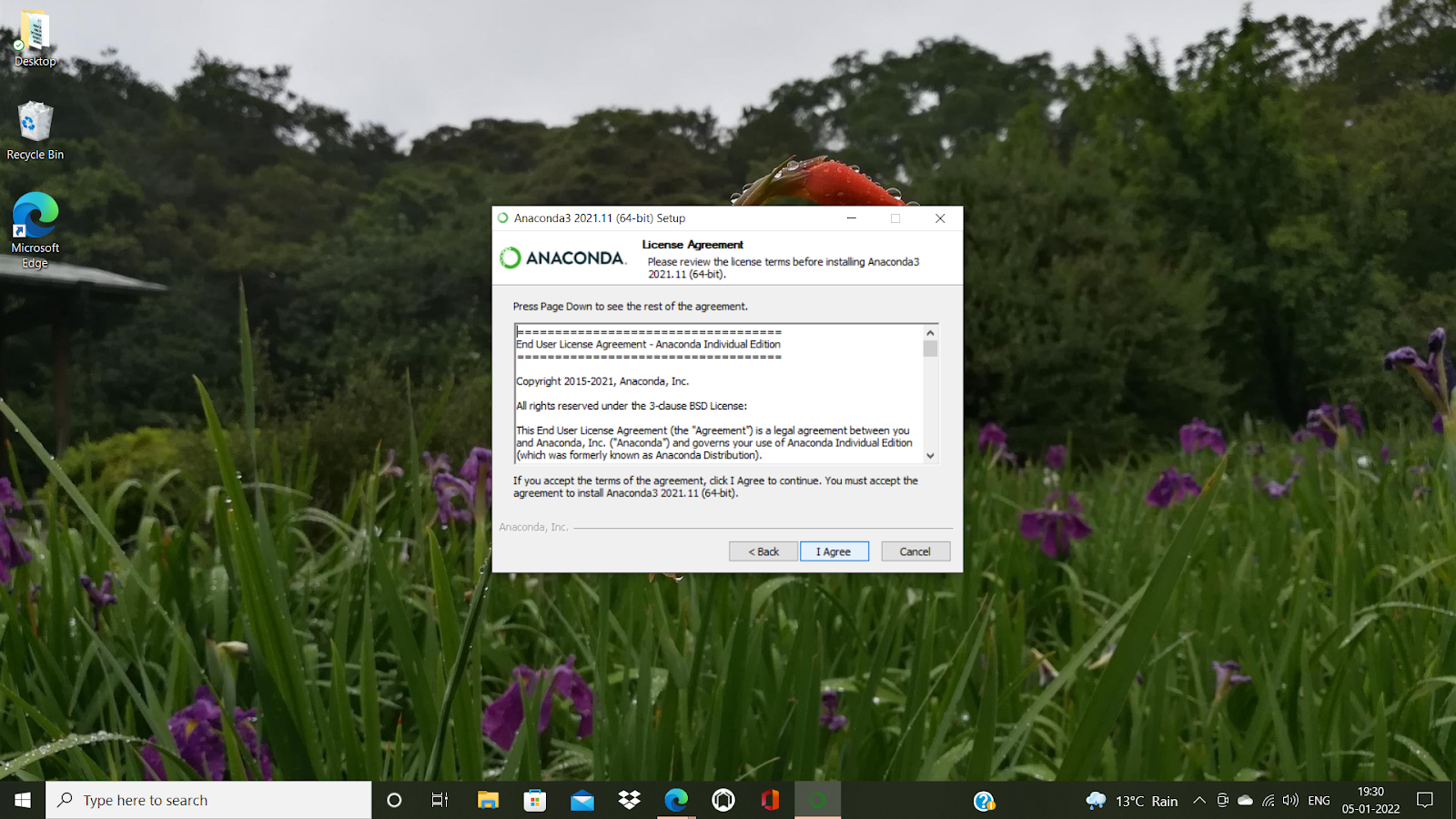Launch Microsoft Store from taskbar
The width and height of the screenshot is (1456, 819).
tap(535, 800)
